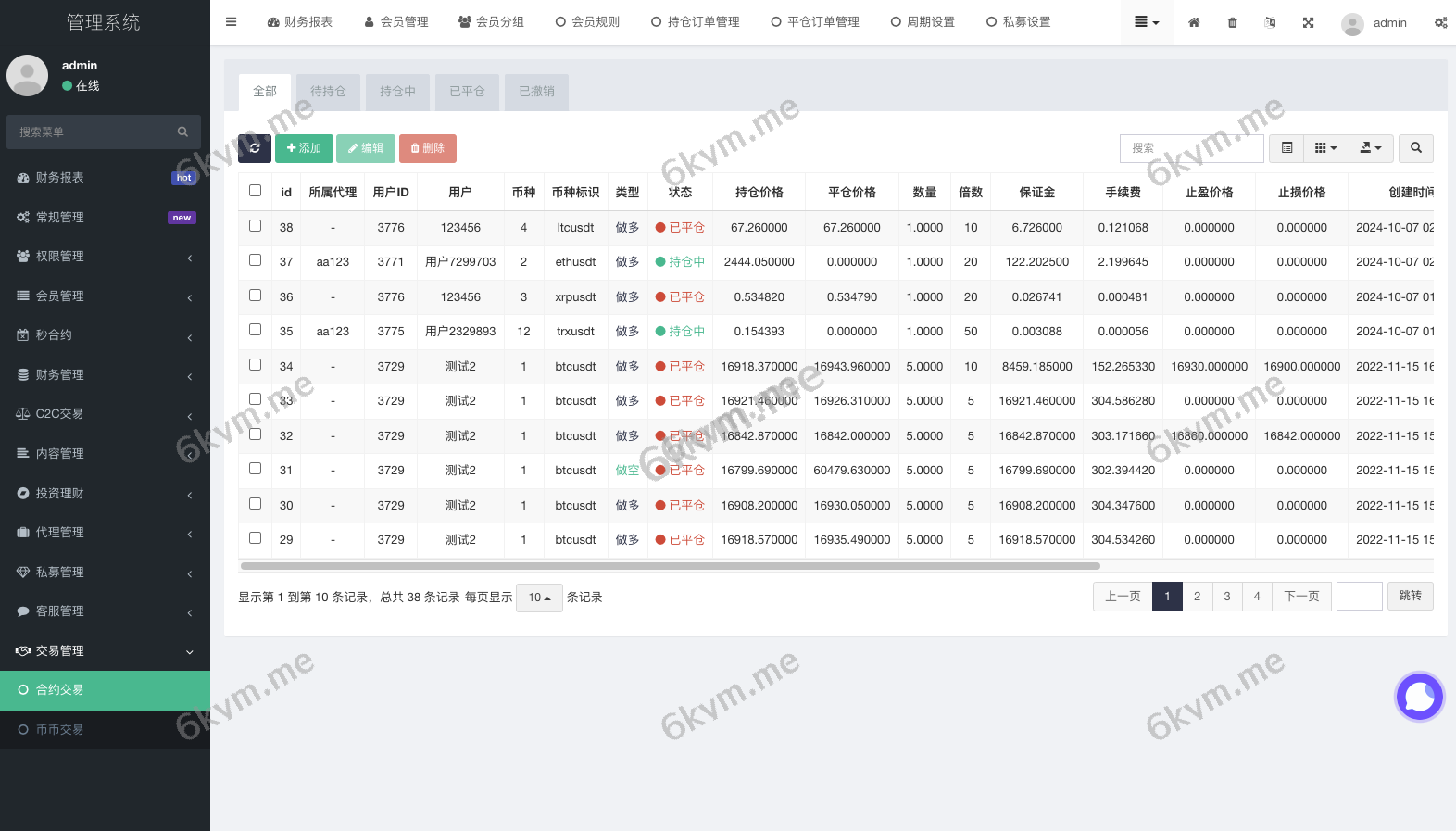Click the home icon in top bar

click(1194, 22)
